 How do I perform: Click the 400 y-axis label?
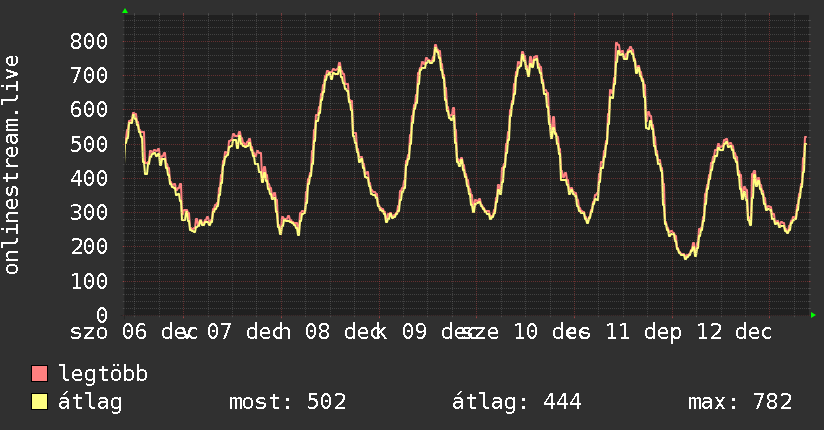click(x=89, y=178)
